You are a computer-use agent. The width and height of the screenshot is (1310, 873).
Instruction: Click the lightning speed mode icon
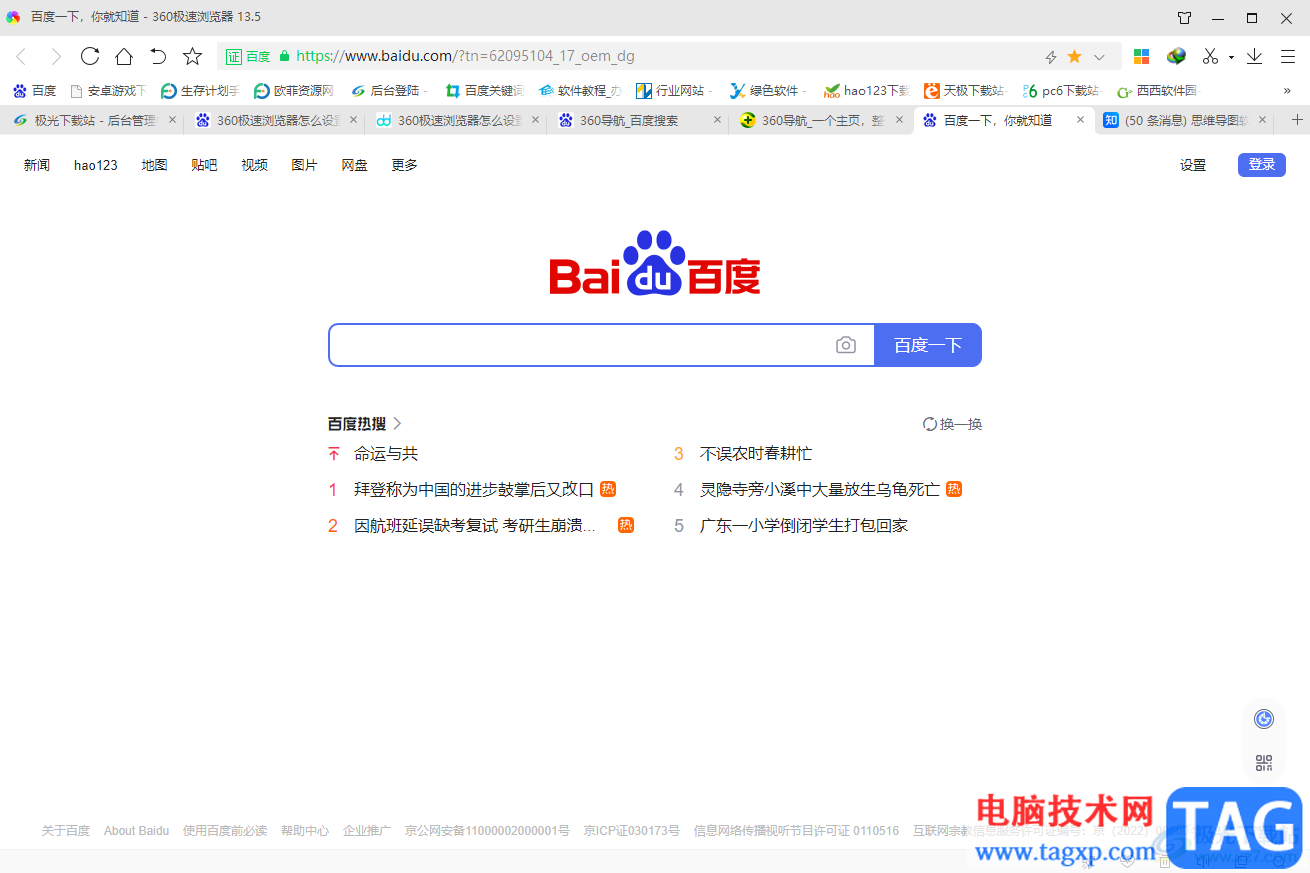point(1051,57)
